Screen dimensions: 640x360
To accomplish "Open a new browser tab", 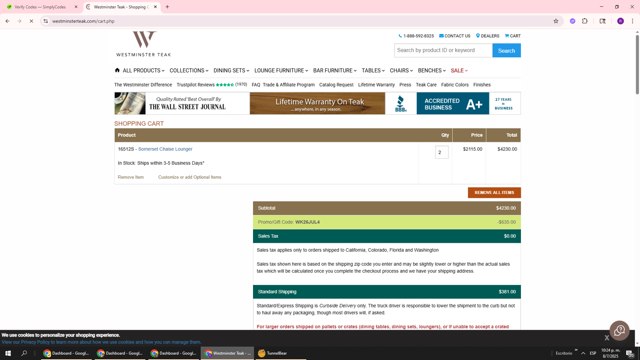I will [x=167, y=7].
